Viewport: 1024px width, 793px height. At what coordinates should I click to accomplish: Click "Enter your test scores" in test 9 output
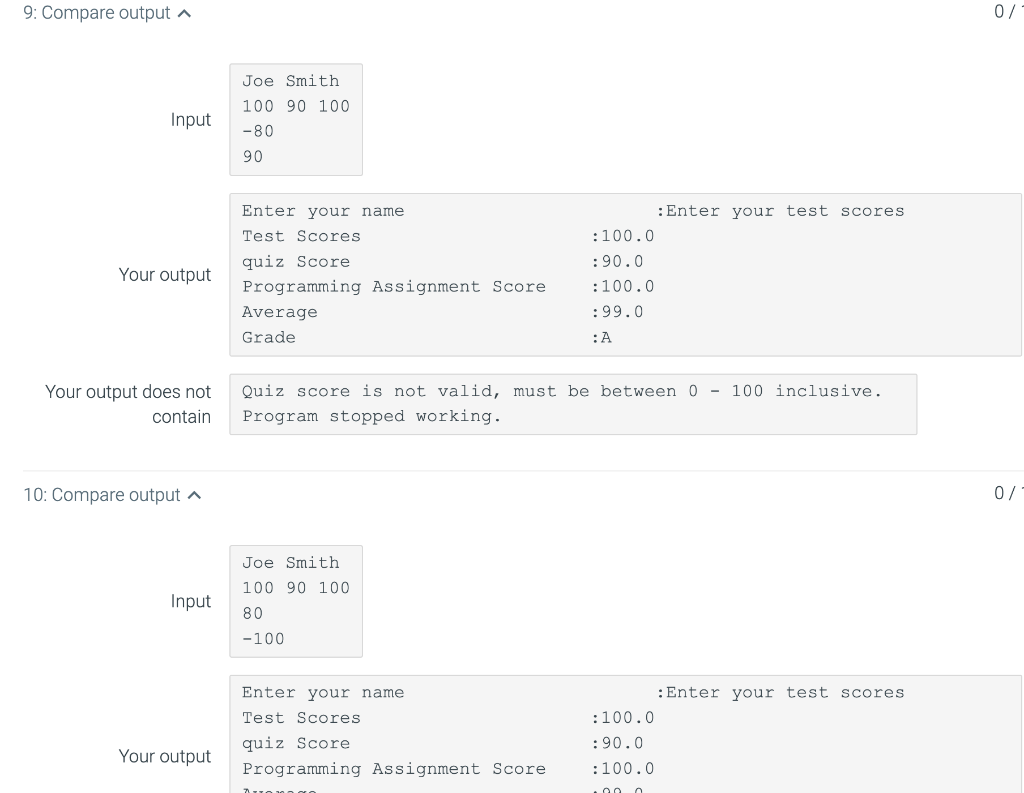tap(785, 211)
